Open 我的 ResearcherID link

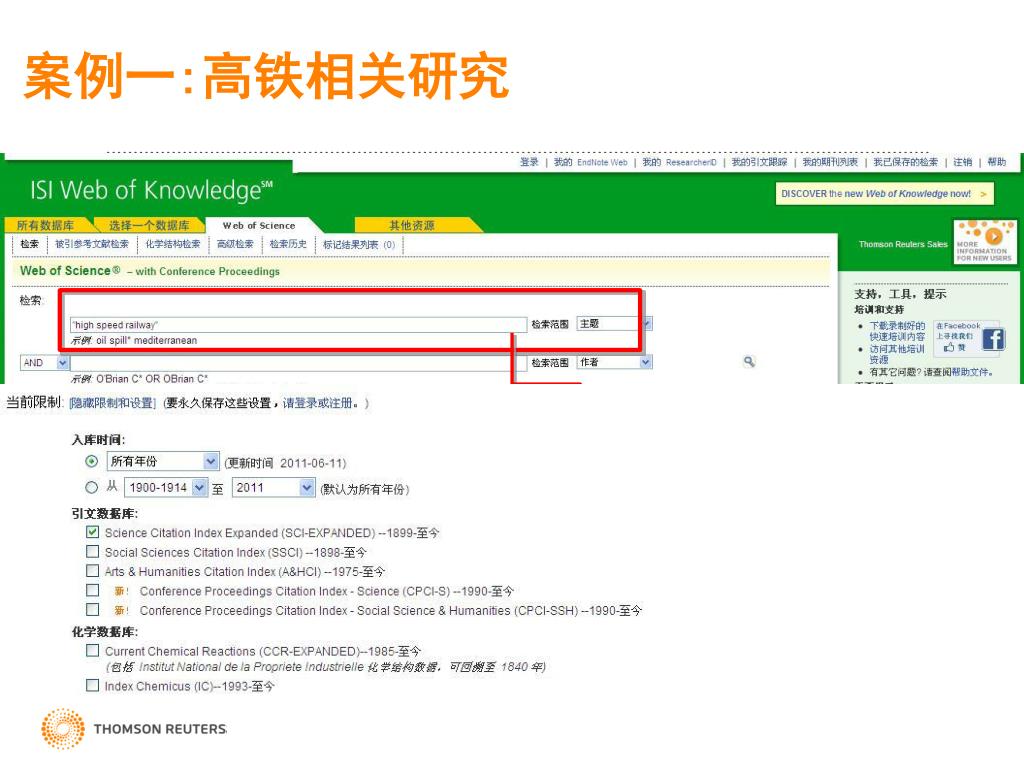click(x=679, y=162)
